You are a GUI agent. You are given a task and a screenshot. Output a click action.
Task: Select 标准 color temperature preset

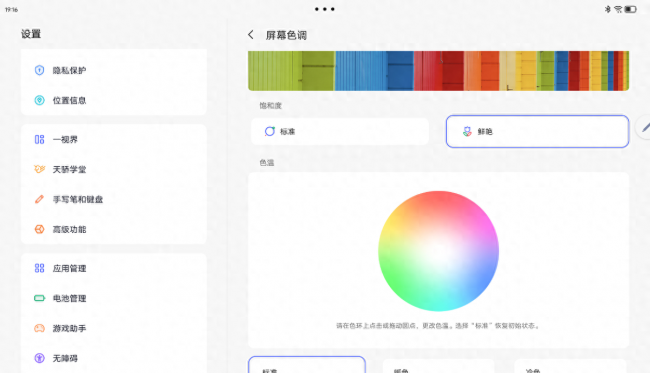pyautogui.click(x=307, y=365)
